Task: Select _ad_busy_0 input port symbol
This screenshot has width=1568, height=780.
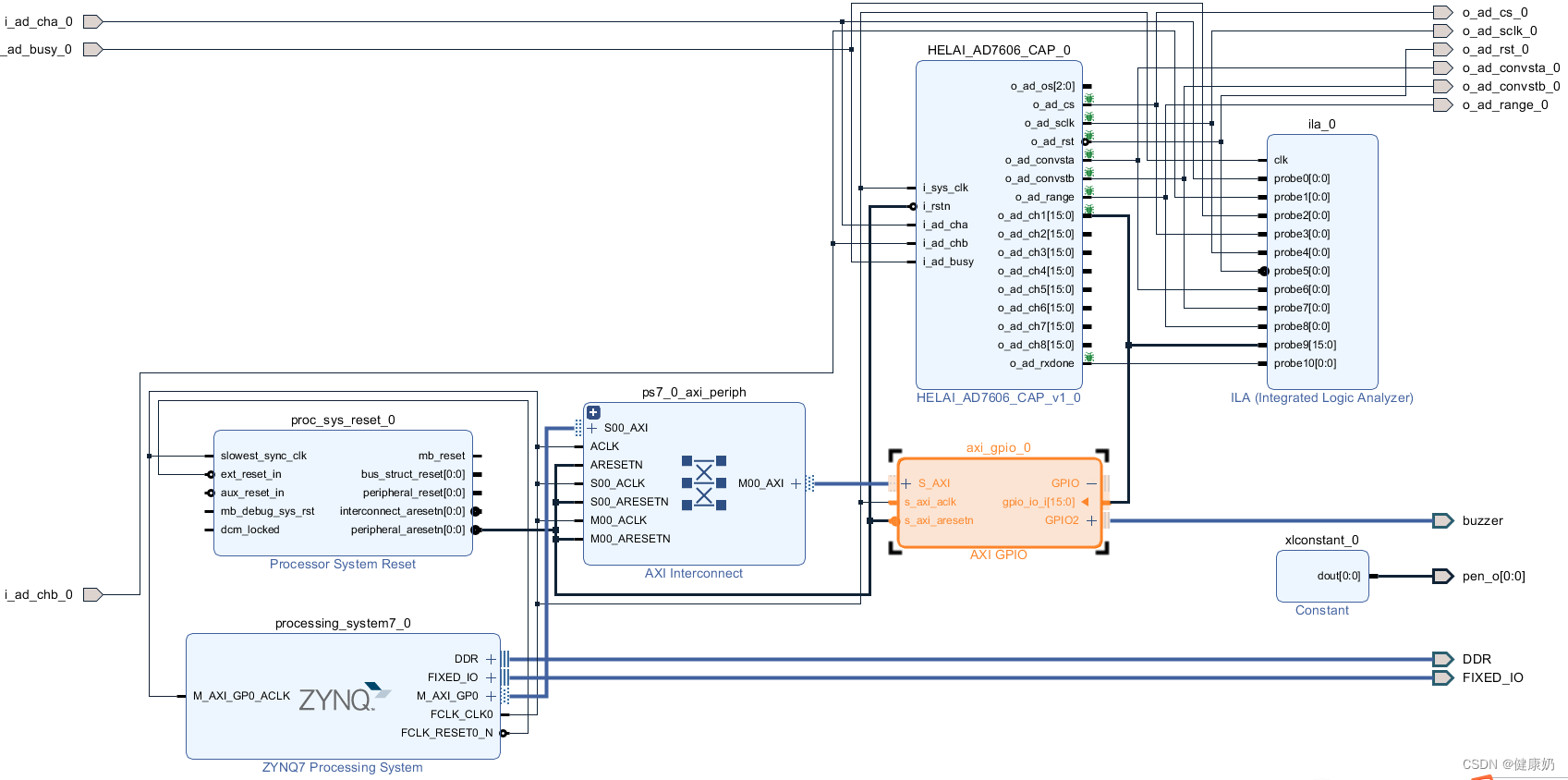Action: [92, 49]
